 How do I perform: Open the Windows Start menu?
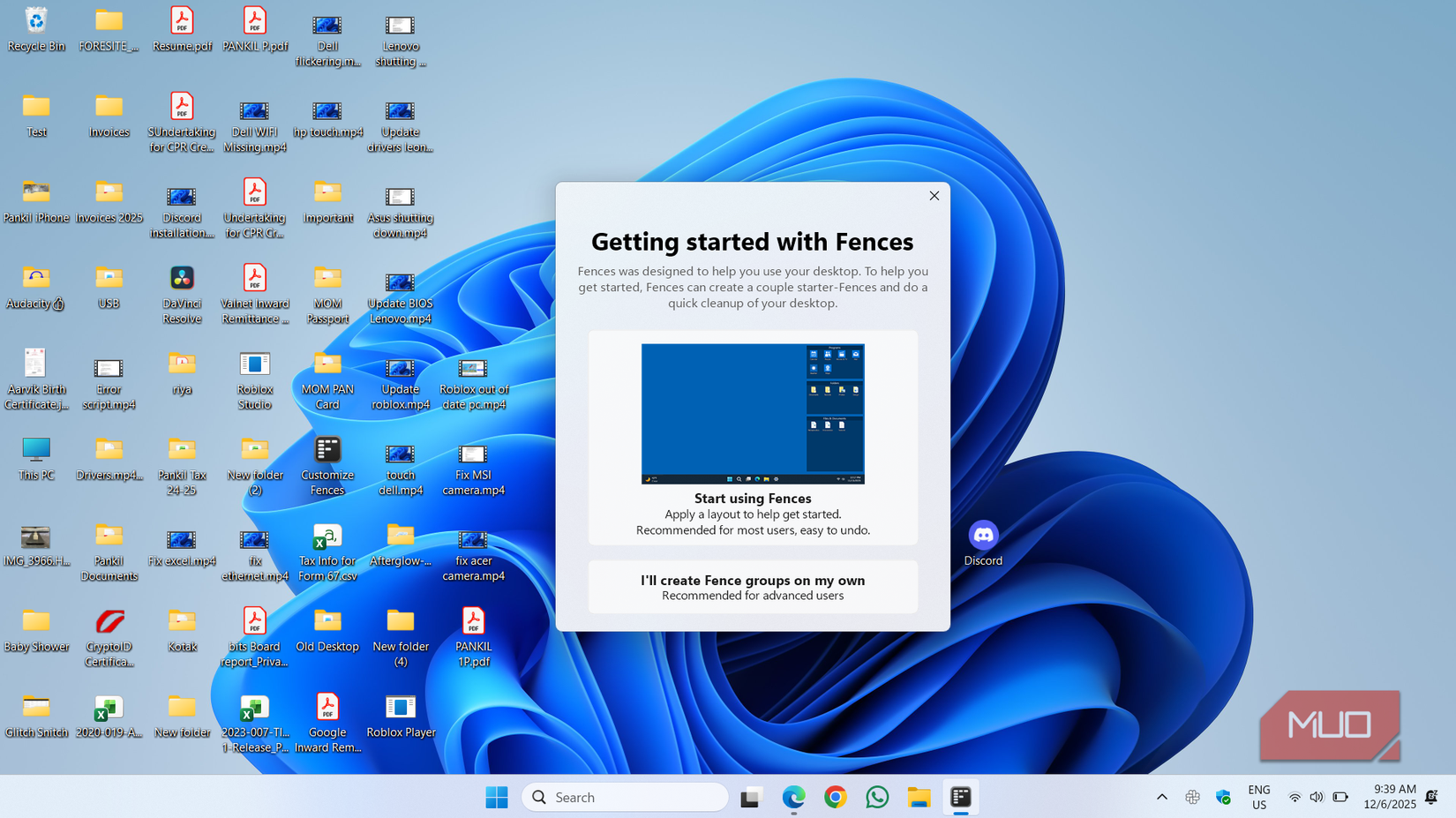coord(497,797)
